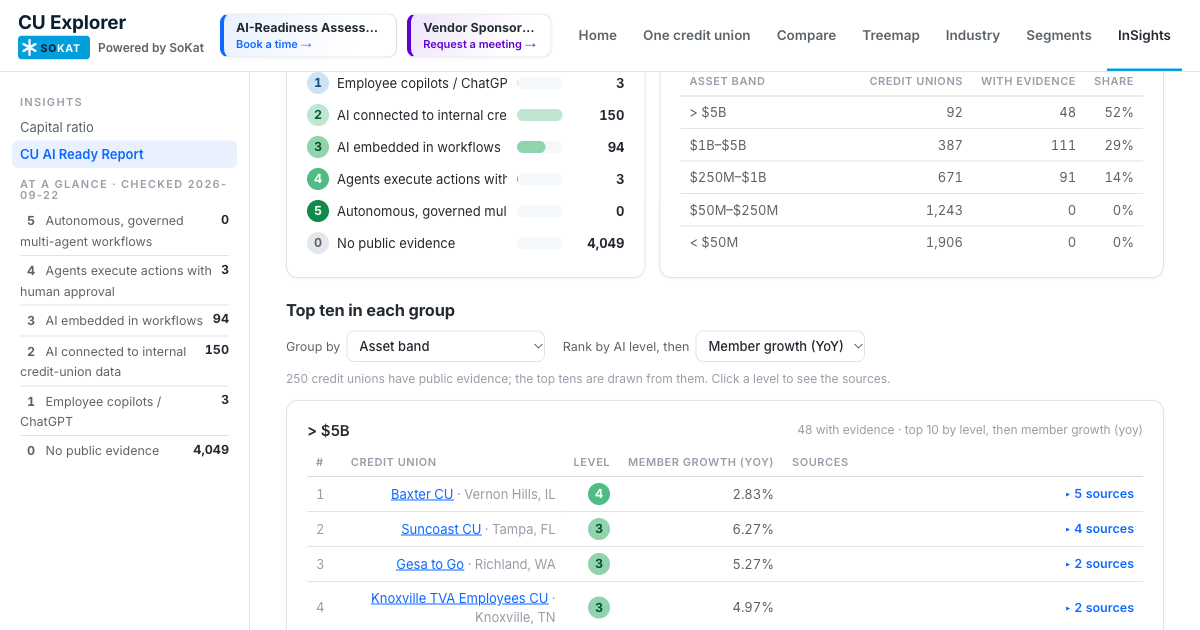Open the Group by Asset band dropdown

pos(446,346)
